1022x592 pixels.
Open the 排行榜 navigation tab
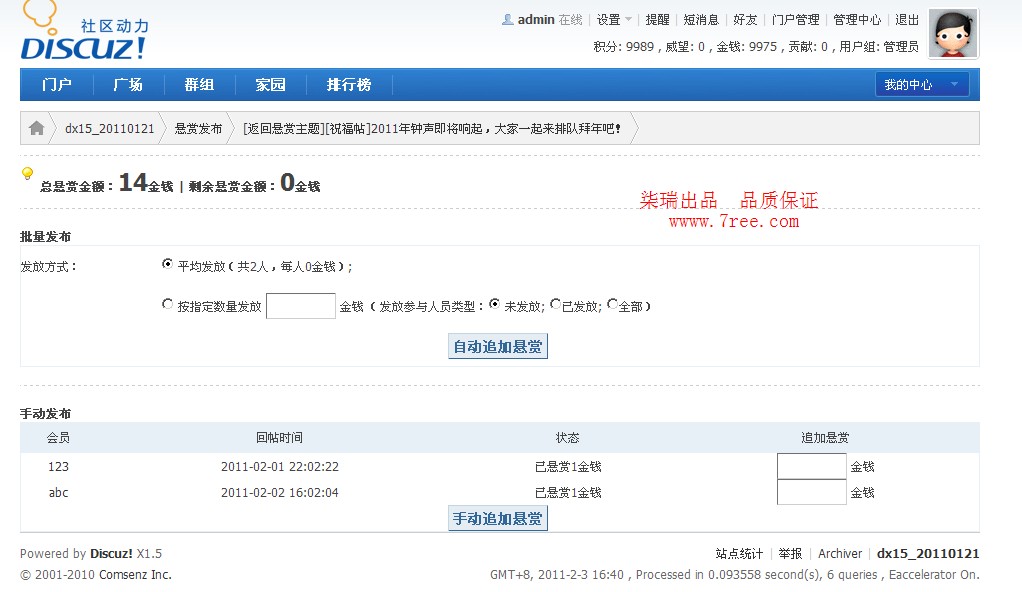(349, 85)
